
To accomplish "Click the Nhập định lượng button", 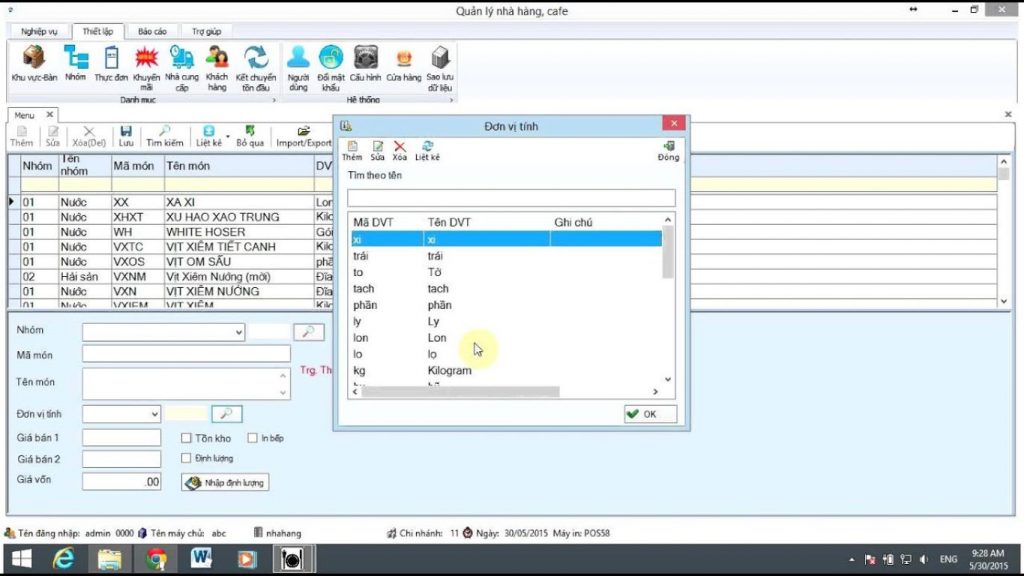I will point(225,482).
